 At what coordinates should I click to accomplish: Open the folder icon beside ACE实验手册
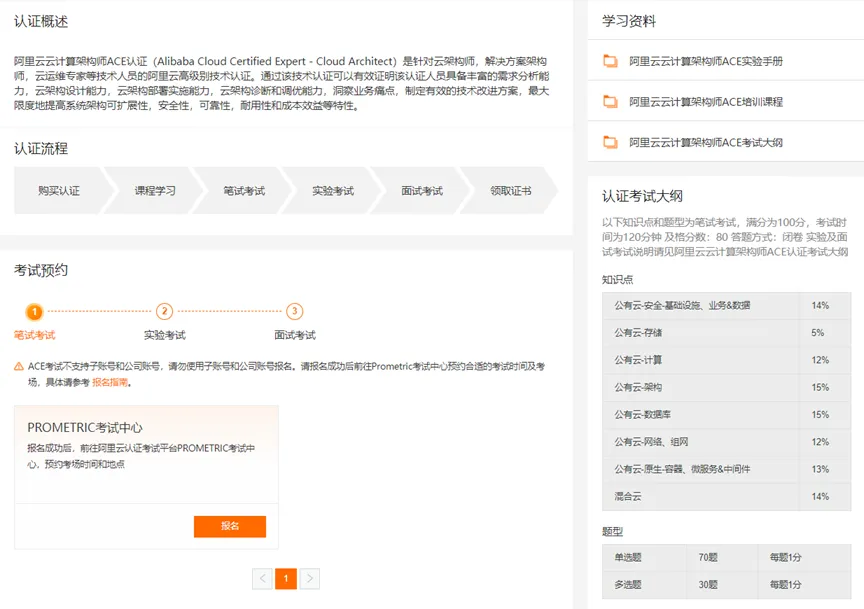coord(610,61)
